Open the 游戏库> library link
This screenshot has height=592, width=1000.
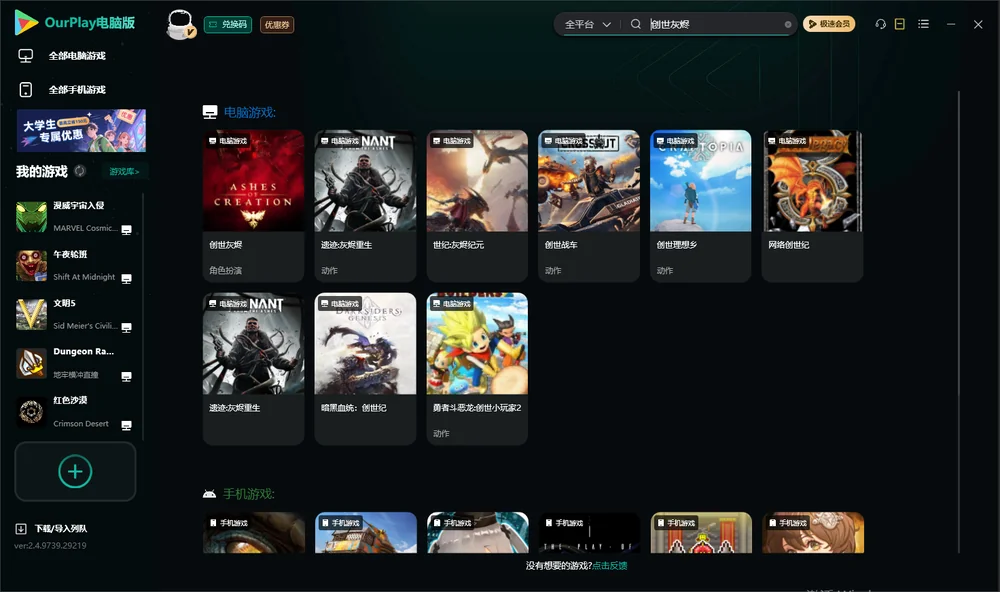pyautogui.click(x=124, y=171)
